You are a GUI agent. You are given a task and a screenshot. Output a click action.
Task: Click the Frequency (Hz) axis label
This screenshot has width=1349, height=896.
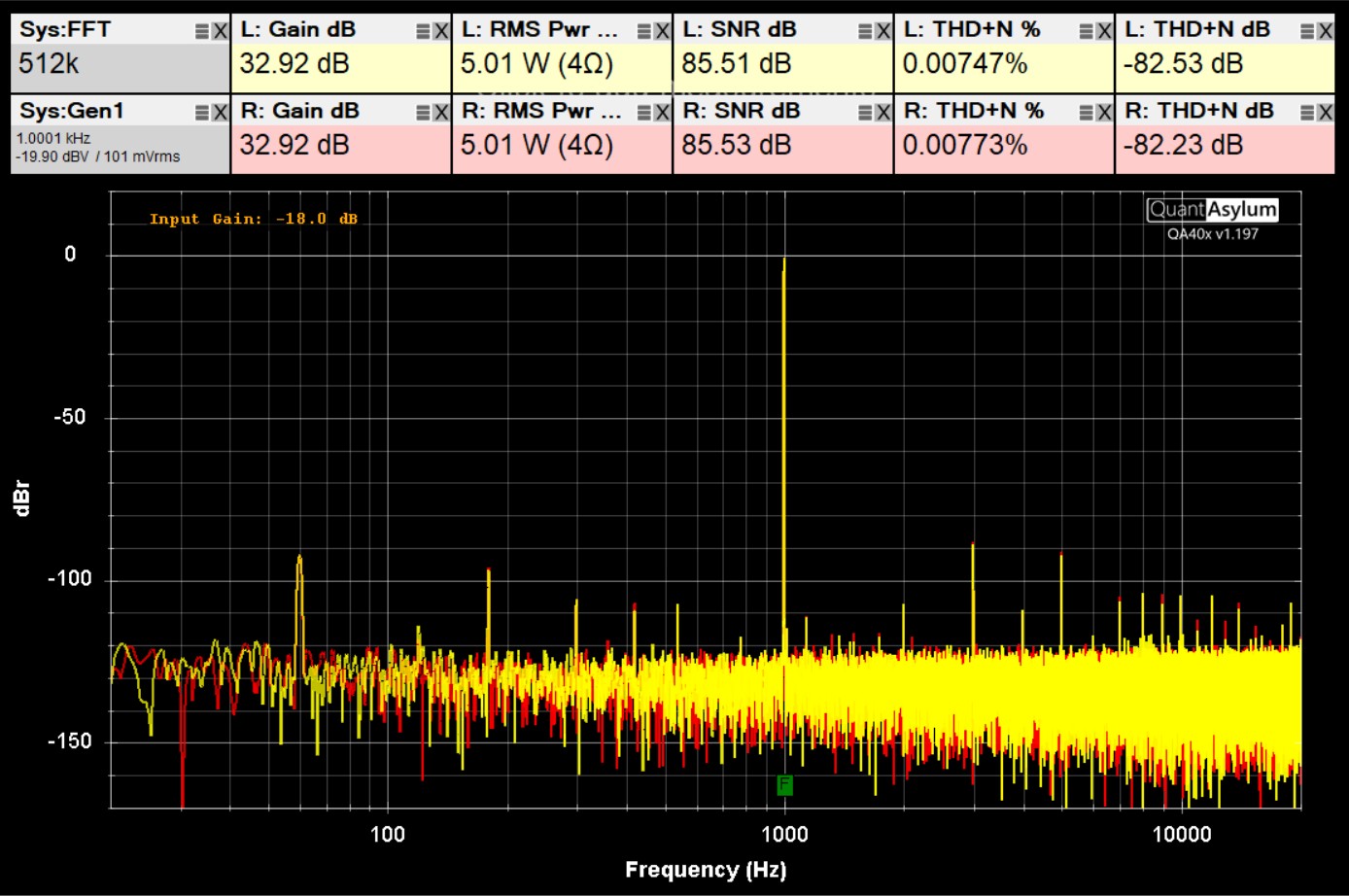tap(705, 870)
